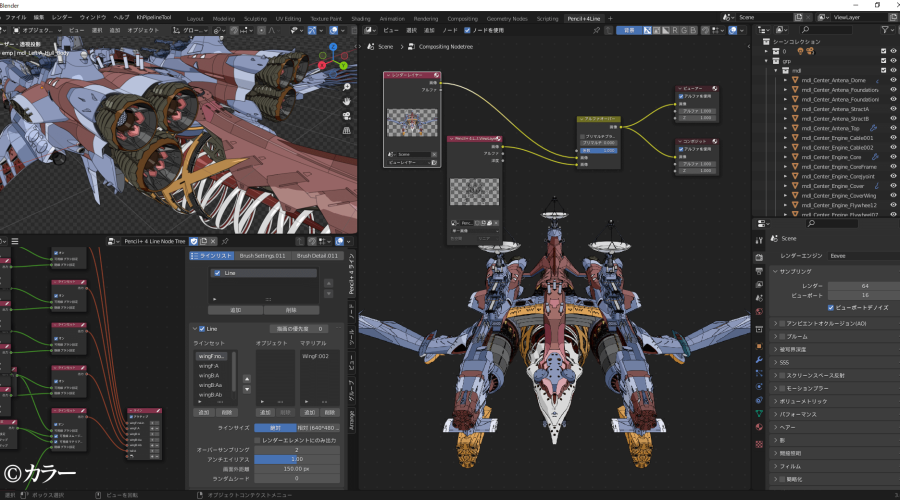
Task: Enable レンダーエレメントにのみ出力 checkbox
Action: pyautogui.click(x=258, y=440)
